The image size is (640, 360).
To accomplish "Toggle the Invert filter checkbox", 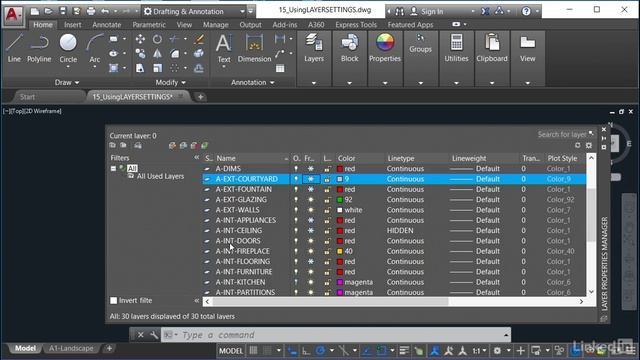I will pyautogui.click(x=113, y=300).
